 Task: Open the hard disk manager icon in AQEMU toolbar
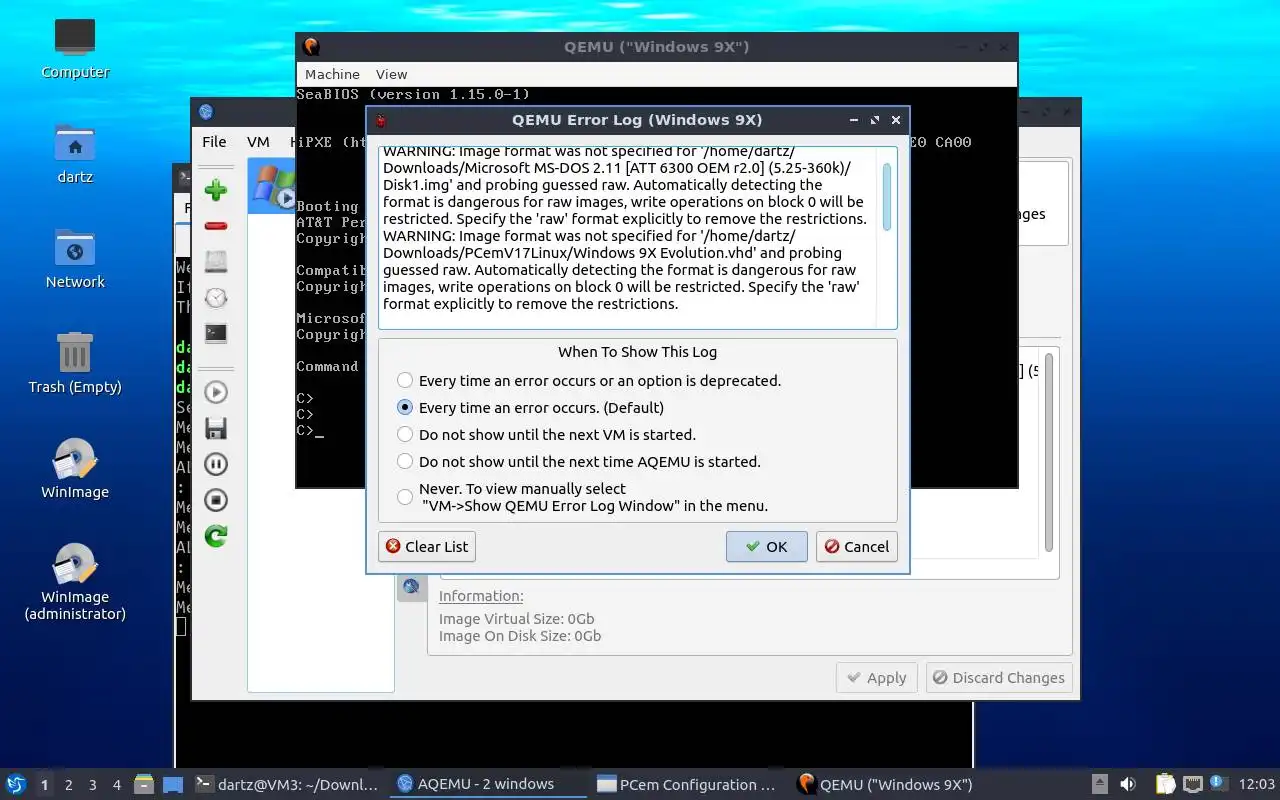pos(216,262)
